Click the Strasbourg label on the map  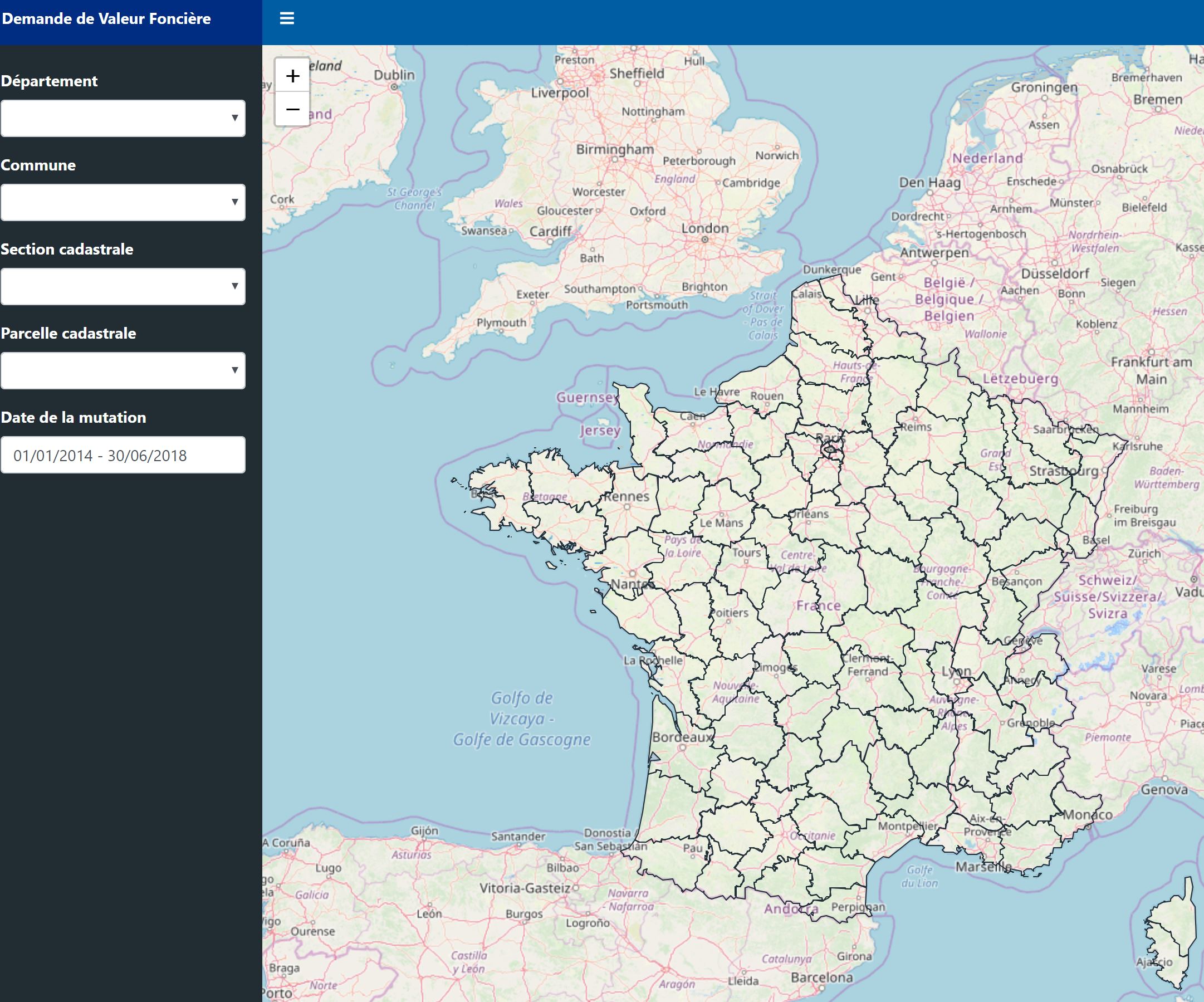(x=1064, y=471)
